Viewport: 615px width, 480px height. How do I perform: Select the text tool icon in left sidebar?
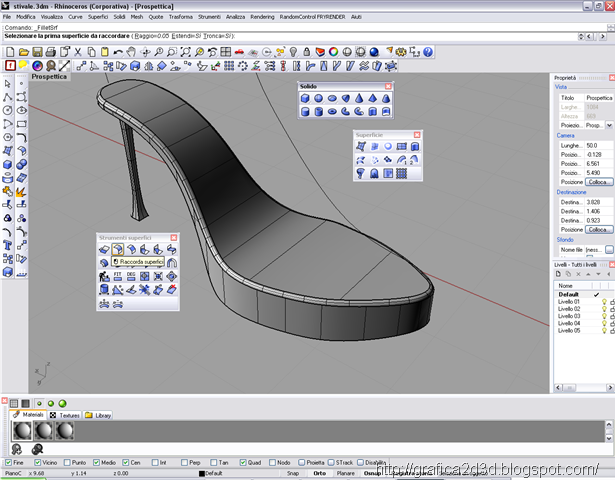tap(7, 245)
